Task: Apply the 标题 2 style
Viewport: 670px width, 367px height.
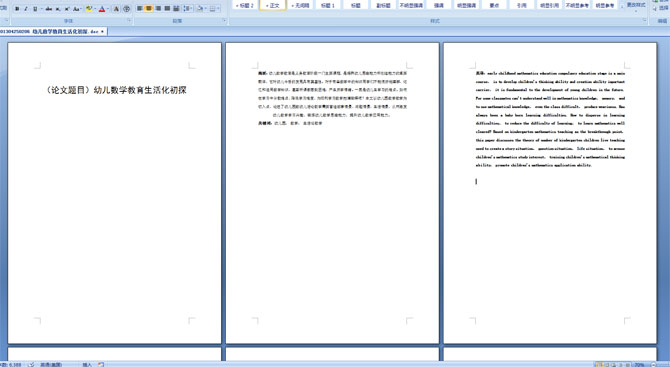Action: tap(245, 5)
